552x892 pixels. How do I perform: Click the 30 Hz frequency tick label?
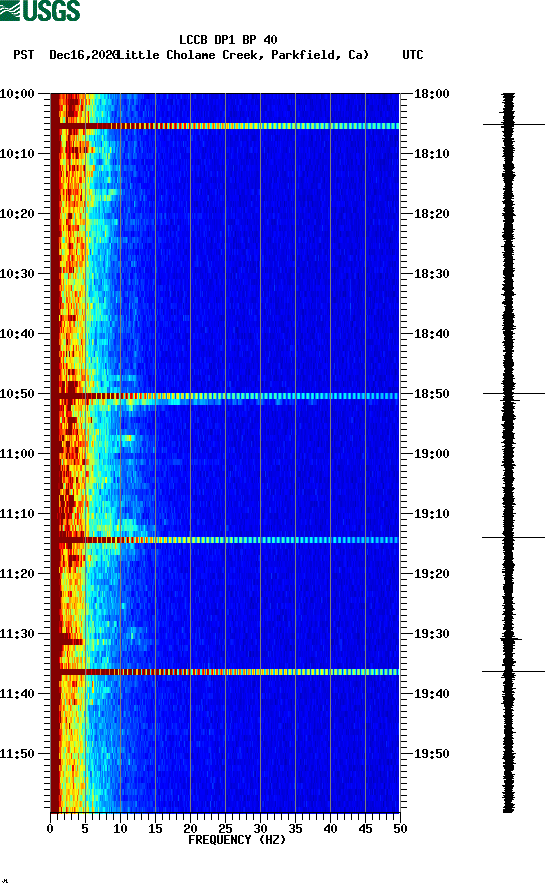(x=260, y=829)
